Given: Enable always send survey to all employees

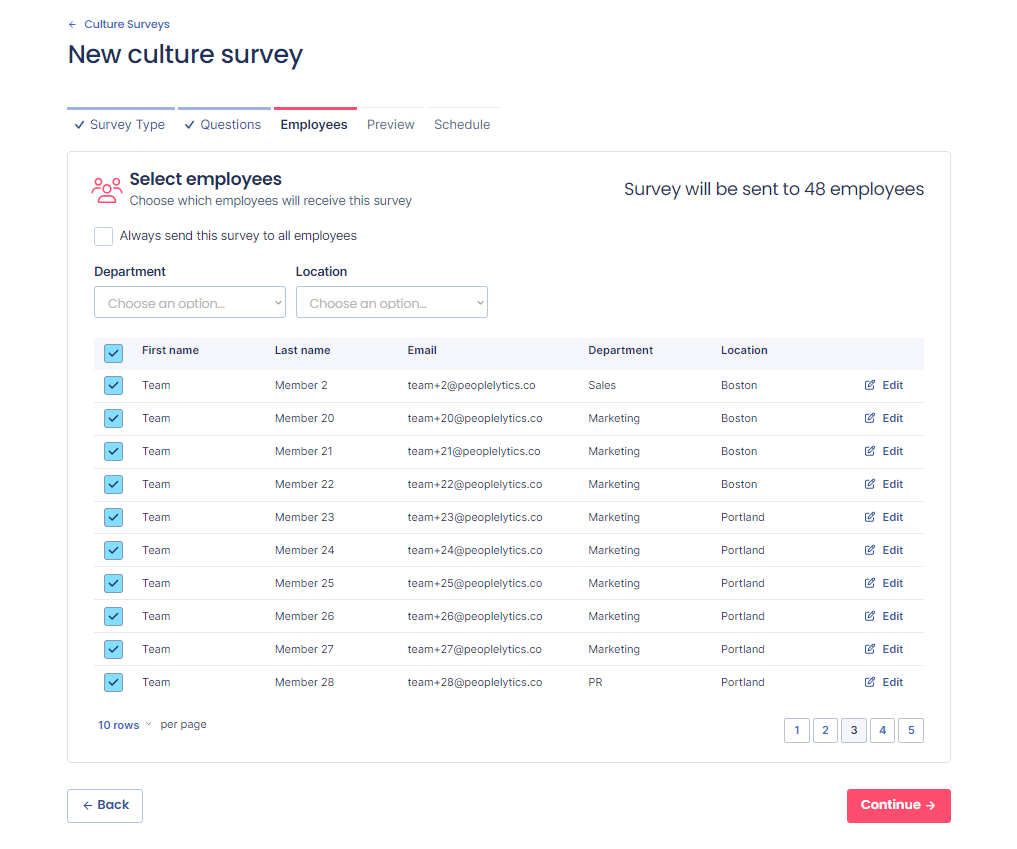Looking at the screenshot, I should pos(103,236).
